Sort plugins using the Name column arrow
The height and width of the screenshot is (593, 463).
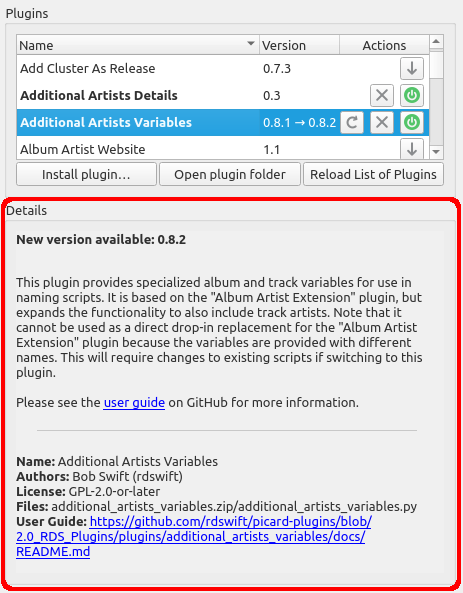pos(250,44)
